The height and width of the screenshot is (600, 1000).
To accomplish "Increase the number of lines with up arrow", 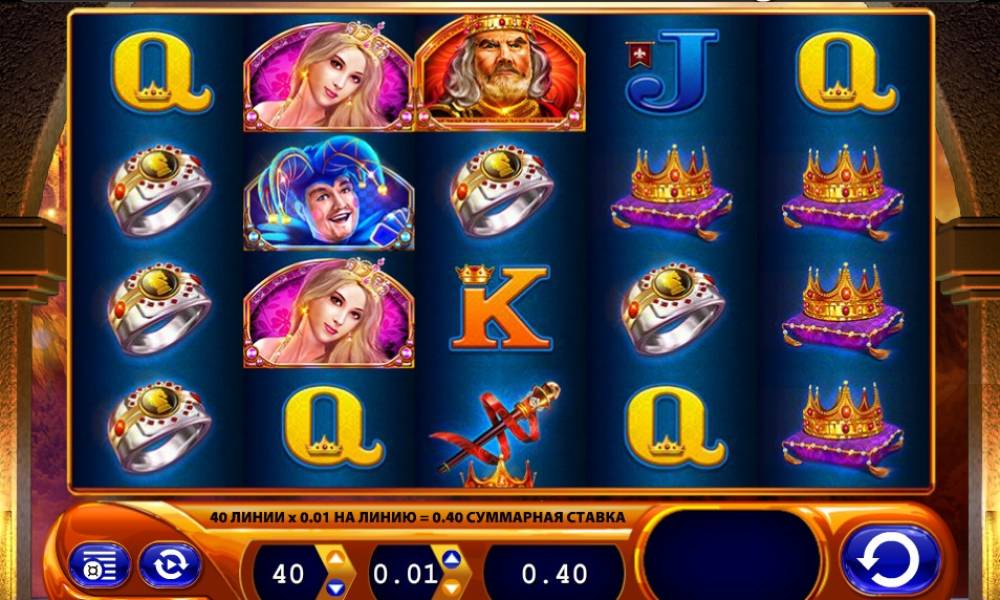I will 335,557.
